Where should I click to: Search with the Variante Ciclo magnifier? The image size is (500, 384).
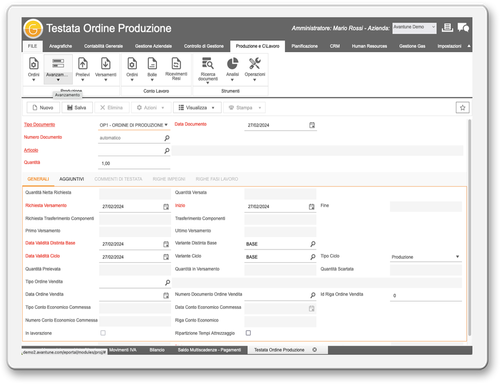point(312,257)
